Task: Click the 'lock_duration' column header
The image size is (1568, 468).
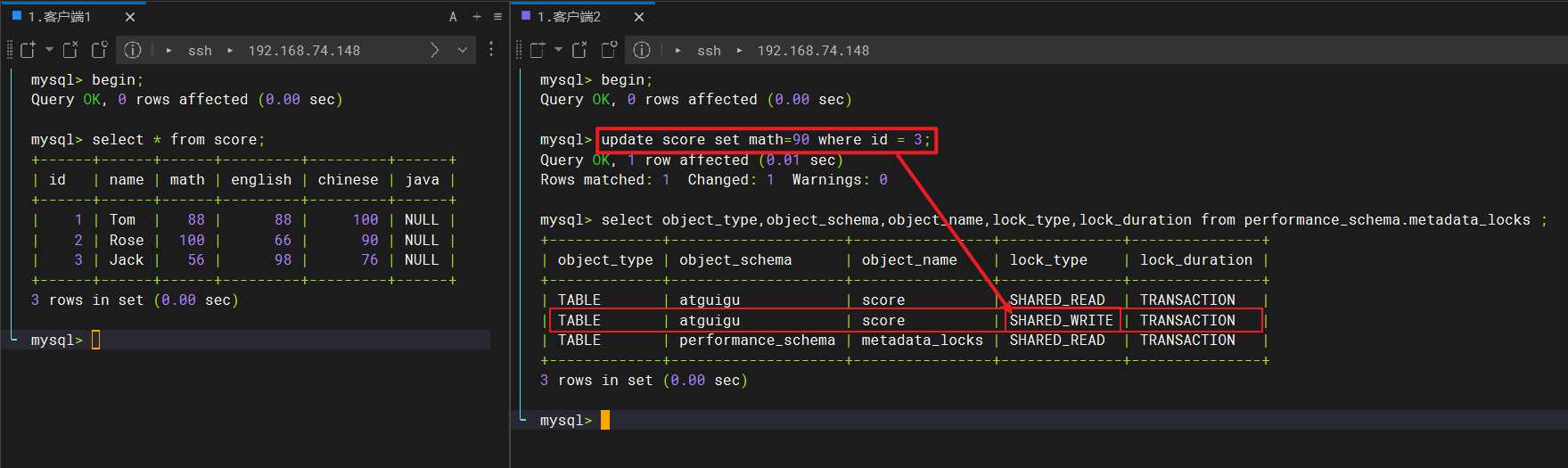Action: tap(1196, 259)
